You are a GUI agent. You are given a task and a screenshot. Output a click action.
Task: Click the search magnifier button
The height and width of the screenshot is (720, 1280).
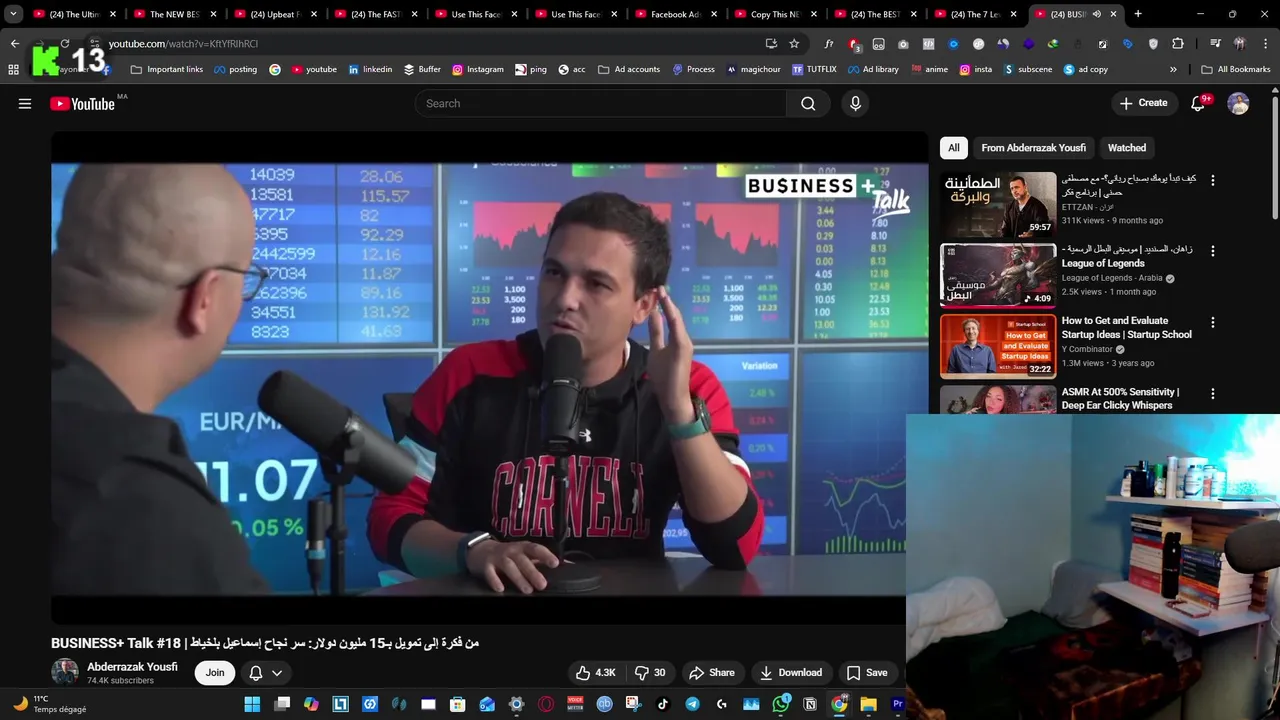coord(808,104)
